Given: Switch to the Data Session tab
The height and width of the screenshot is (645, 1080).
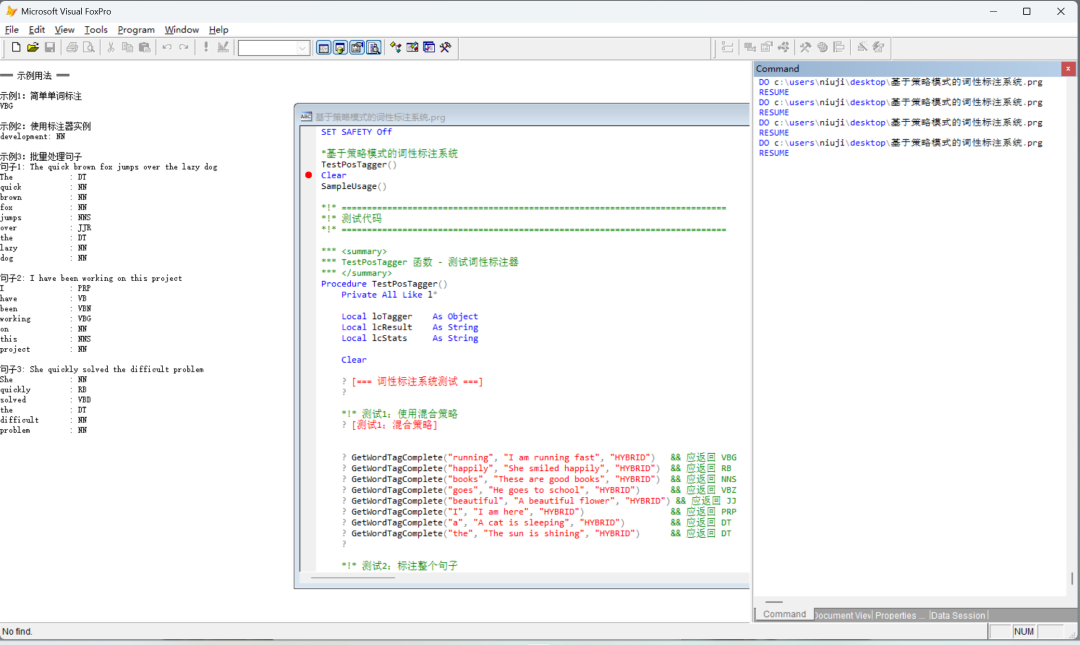Looking at the screenshot, I should coord(958,615).
